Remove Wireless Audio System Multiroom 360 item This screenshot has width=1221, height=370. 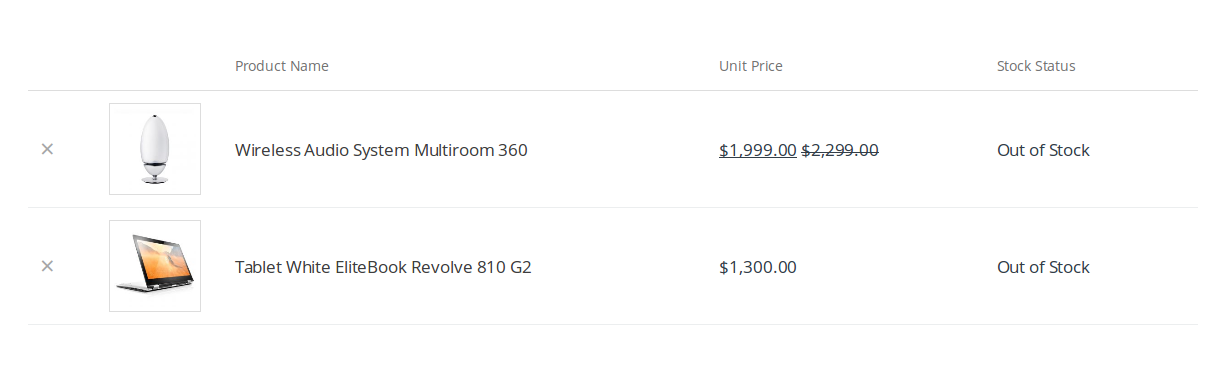click(x=47, y=149)
